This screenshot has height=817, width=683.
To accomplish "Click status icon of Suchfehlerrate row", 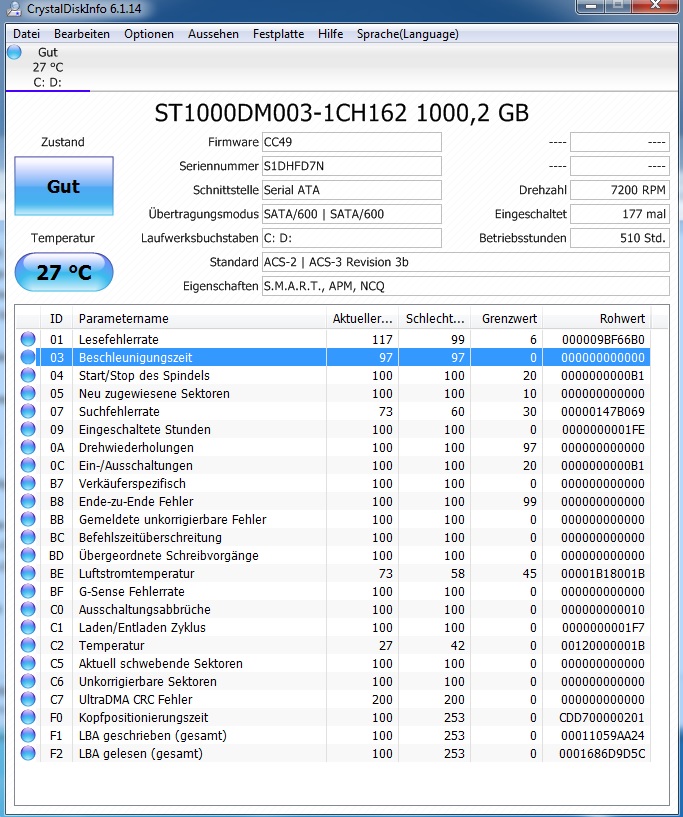I will click(x=28, y=411).
